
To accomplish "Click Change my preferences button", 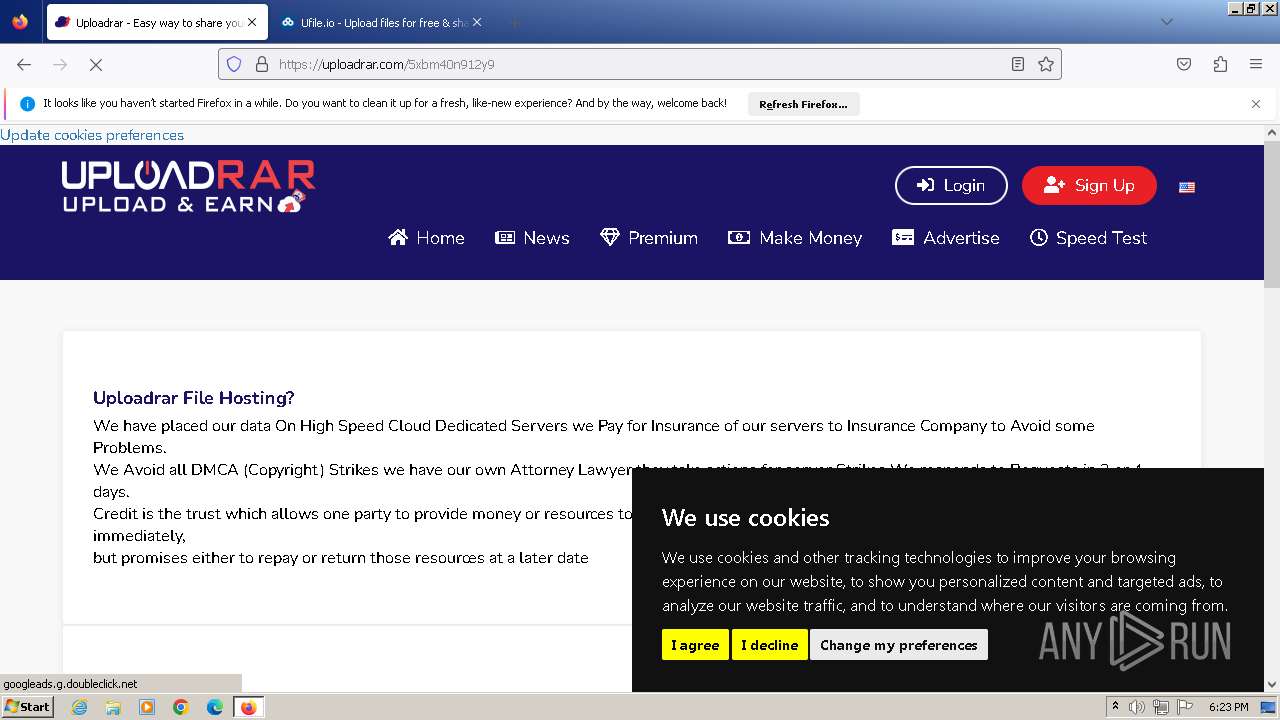I will click(x=899, y=645).
